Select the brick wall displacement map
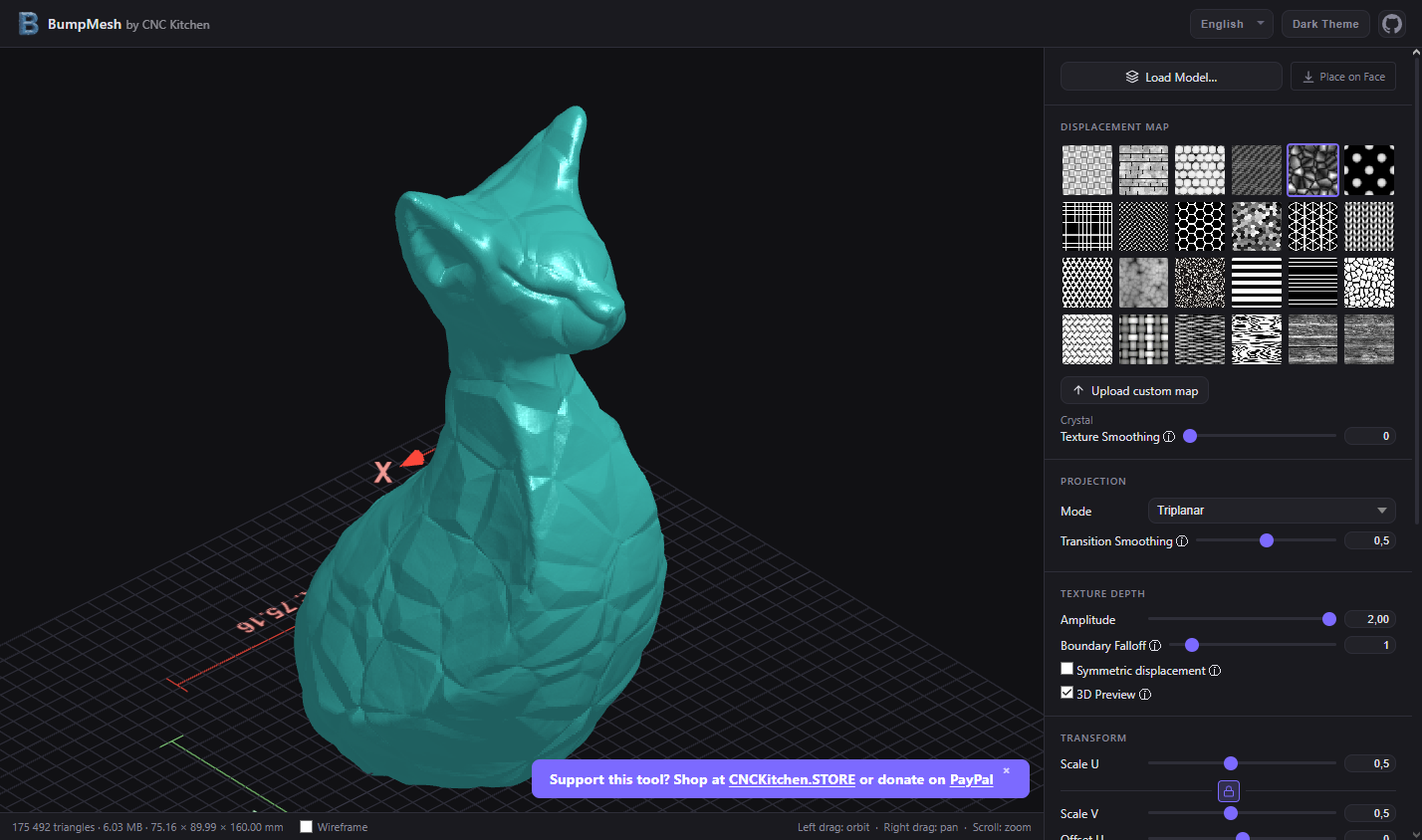 pyautogui.click(x=1143, y=170)
